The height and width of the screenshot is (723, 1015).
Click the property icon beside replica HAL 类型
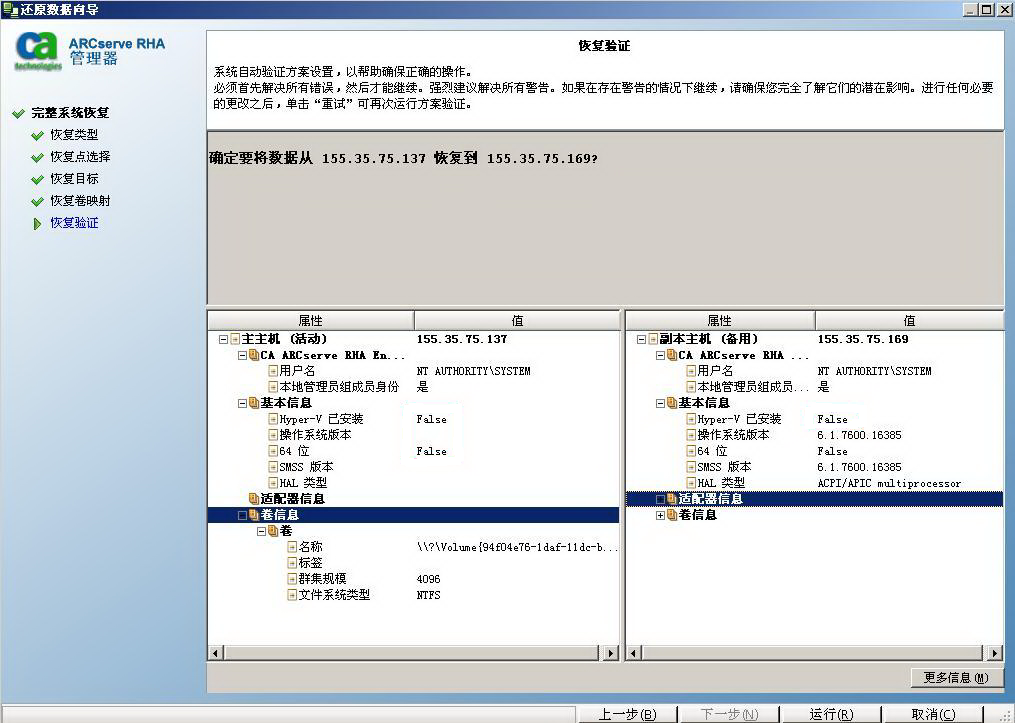[691, 483]
